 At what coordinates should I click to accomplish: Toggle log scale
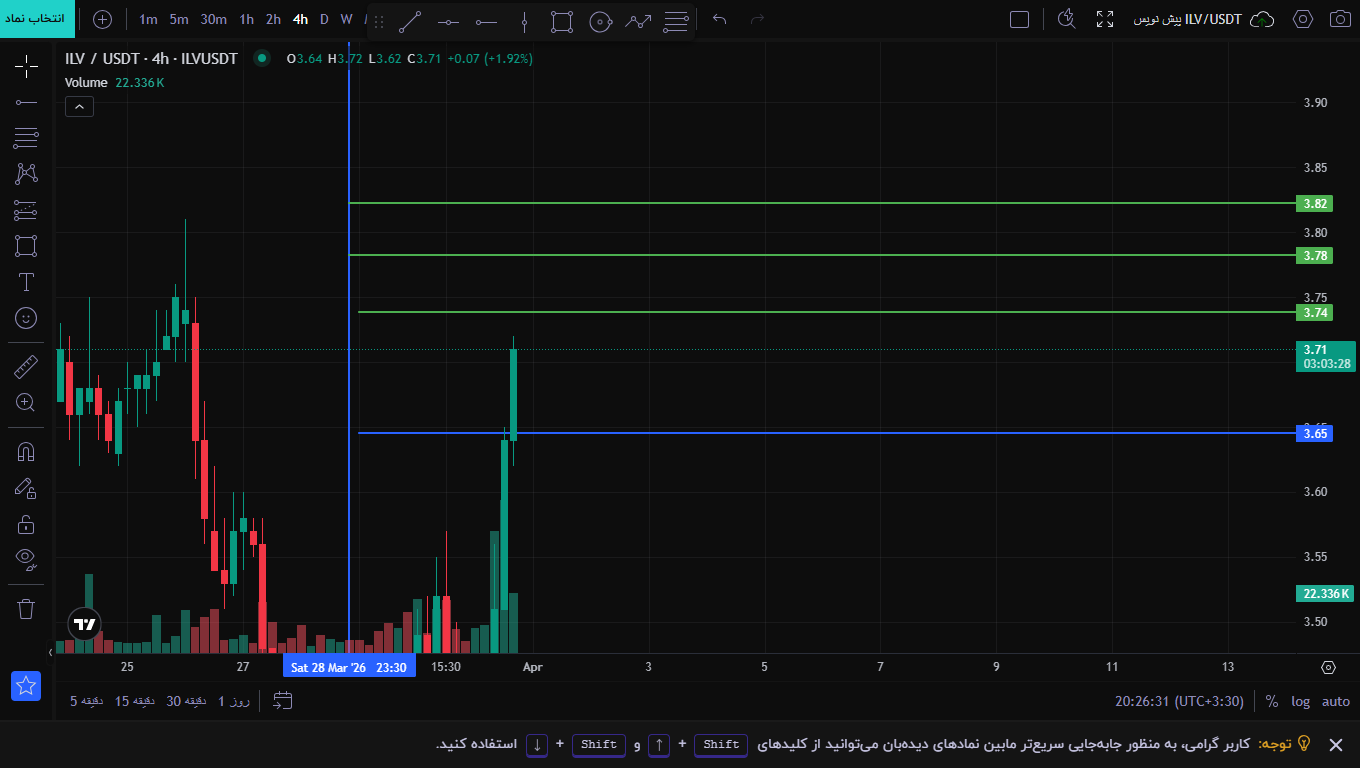(x=1300, y=701)
